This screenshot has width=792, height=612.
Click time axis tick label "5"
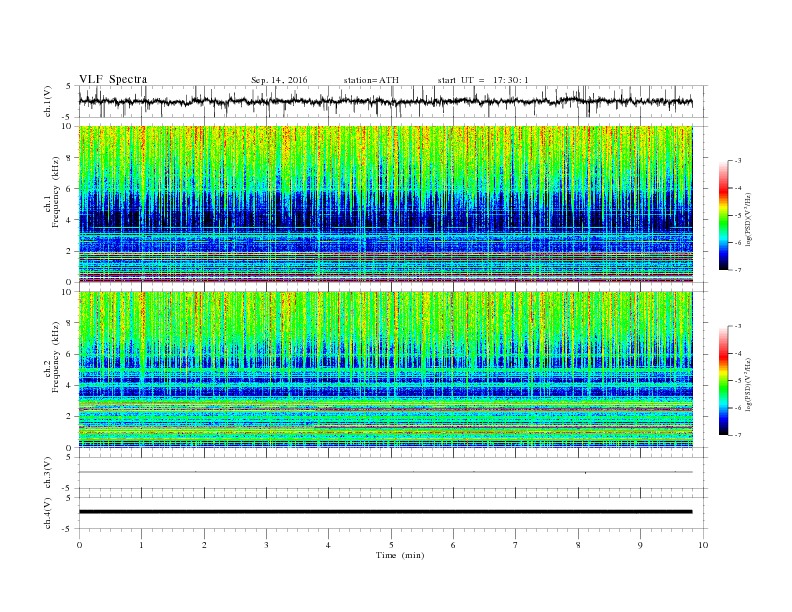tap(391, 545)
